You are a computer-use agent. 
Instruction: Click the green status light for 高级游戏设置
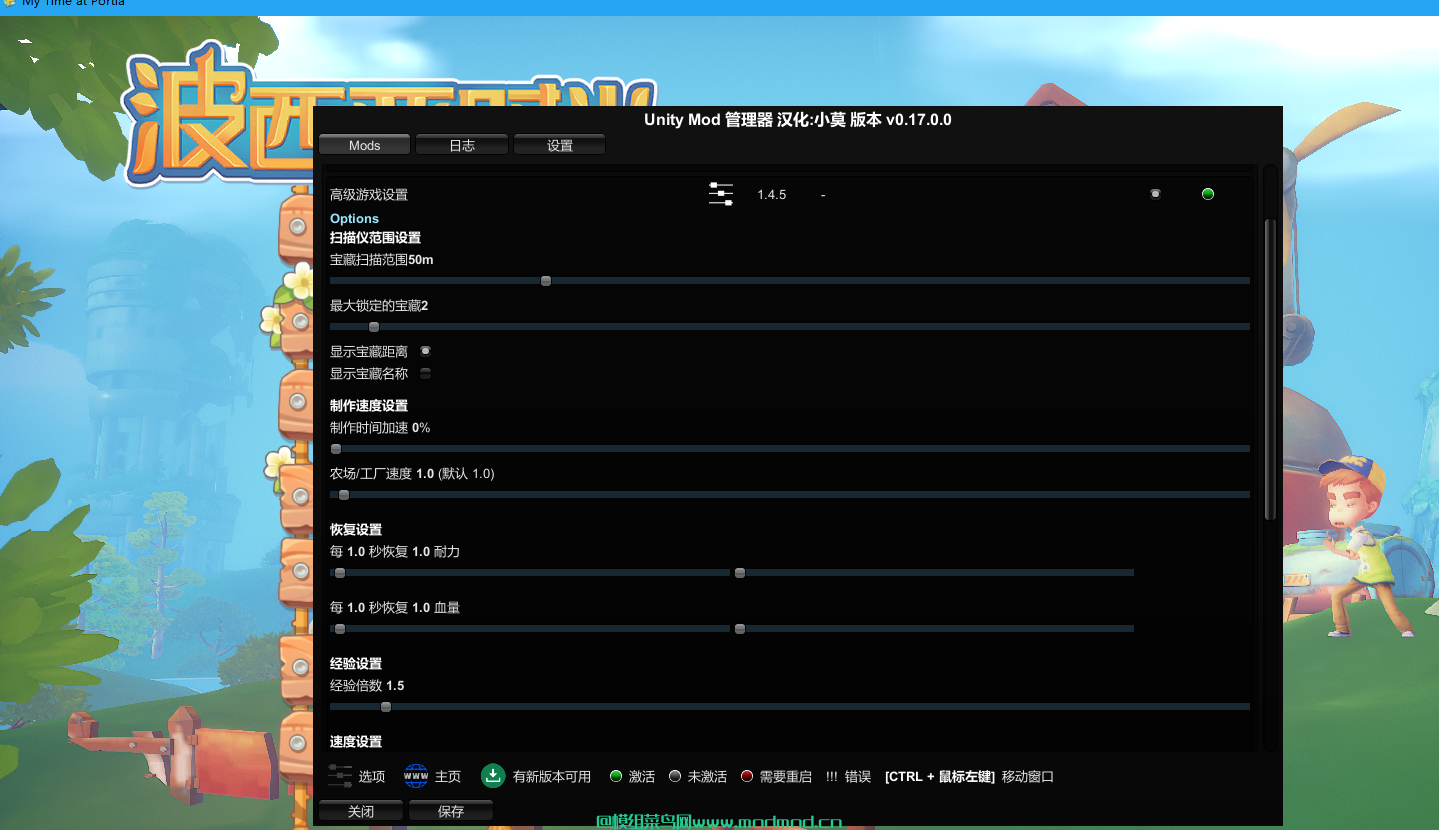[1207, 194]
